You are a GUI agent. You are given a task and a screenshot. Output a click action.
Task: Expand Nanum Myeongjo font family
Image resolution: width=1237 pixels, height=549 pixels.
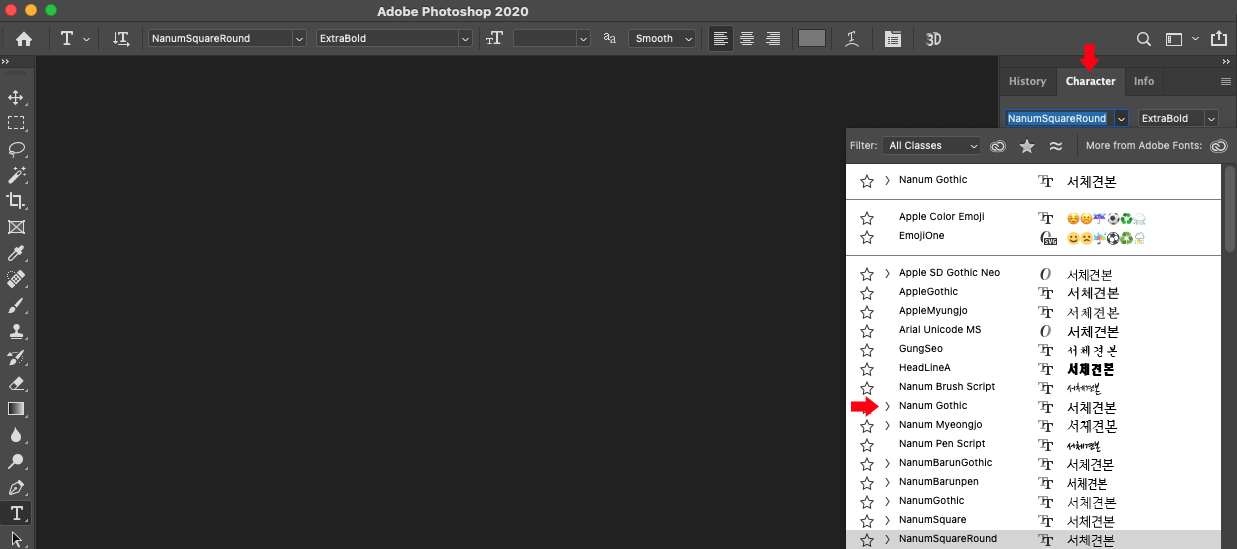pos(887,426)
